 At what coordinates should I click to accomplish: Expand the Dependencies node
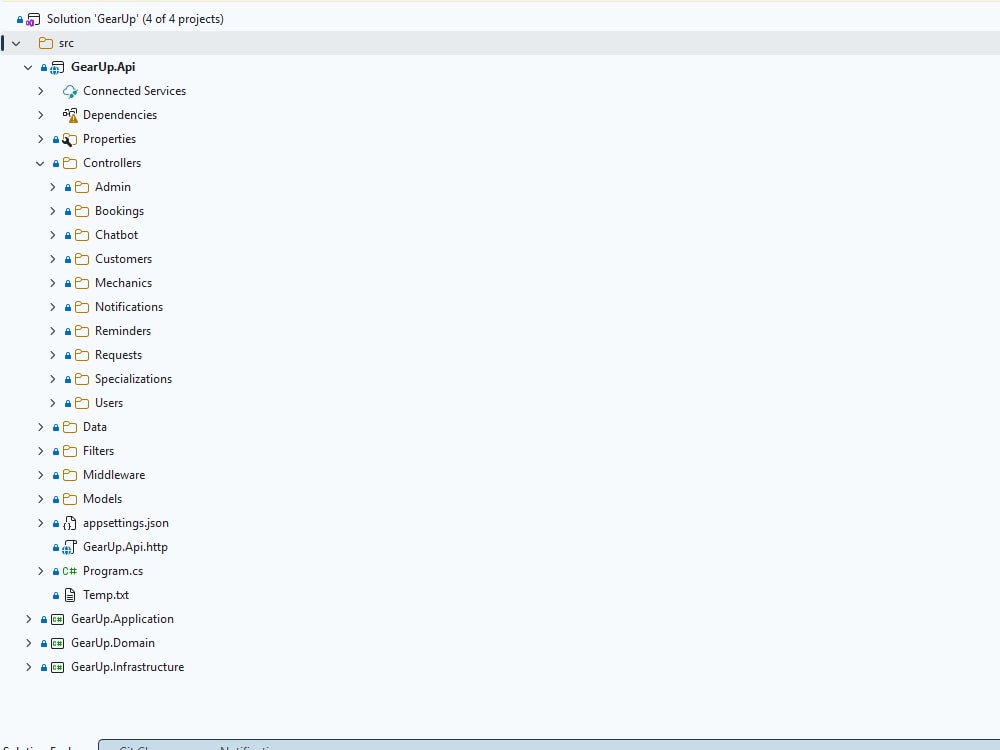40,115
